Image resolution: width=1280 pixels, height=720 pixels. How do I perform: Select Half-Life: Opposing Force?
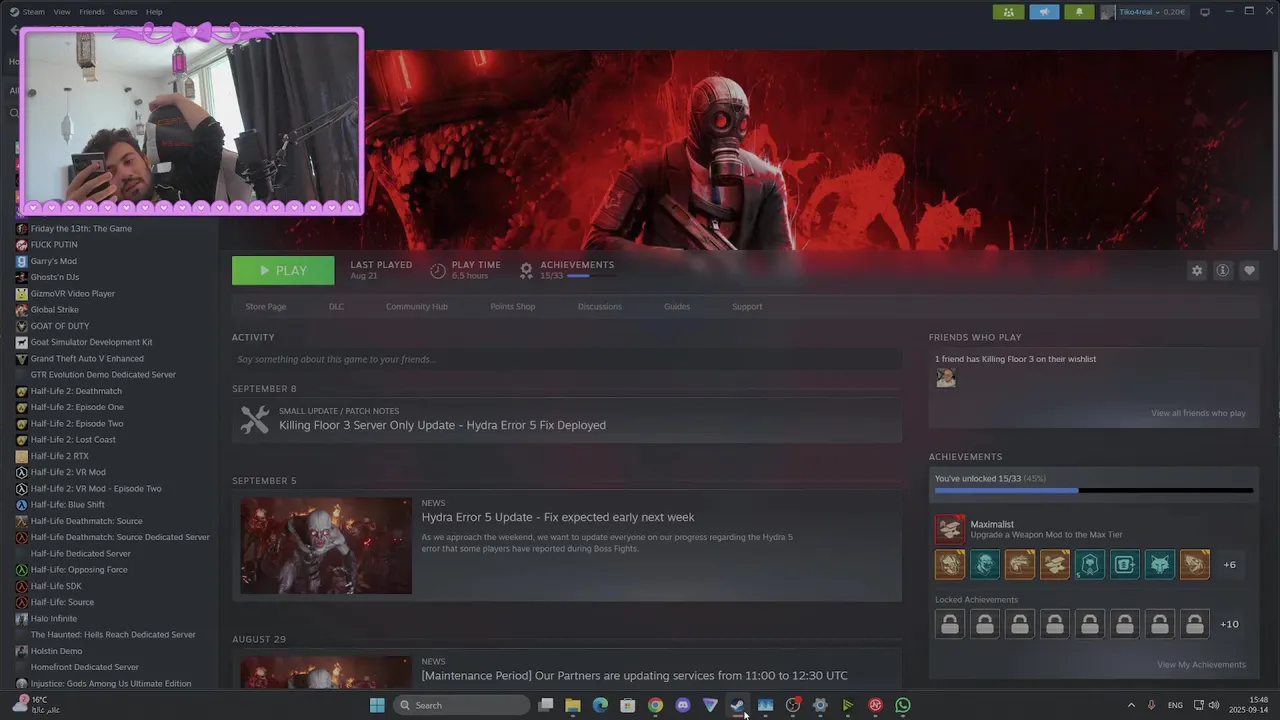coord(77,570)
